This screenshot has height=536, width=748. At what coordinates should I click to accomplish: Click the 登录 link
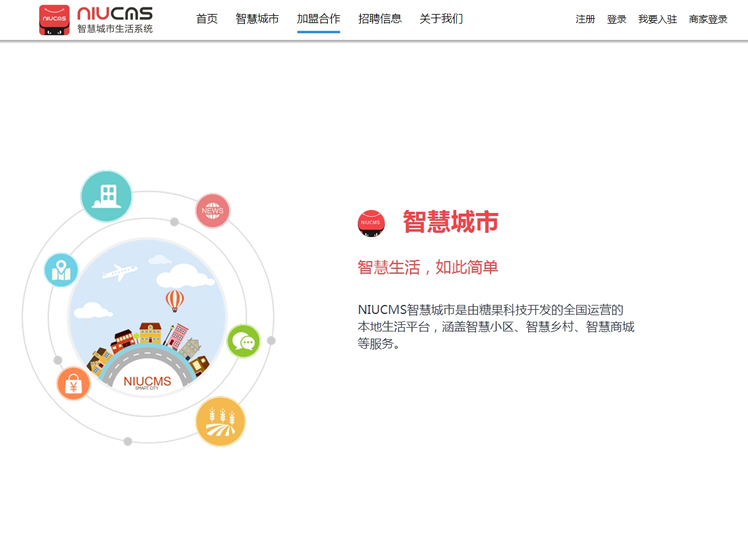pos(617,20)
